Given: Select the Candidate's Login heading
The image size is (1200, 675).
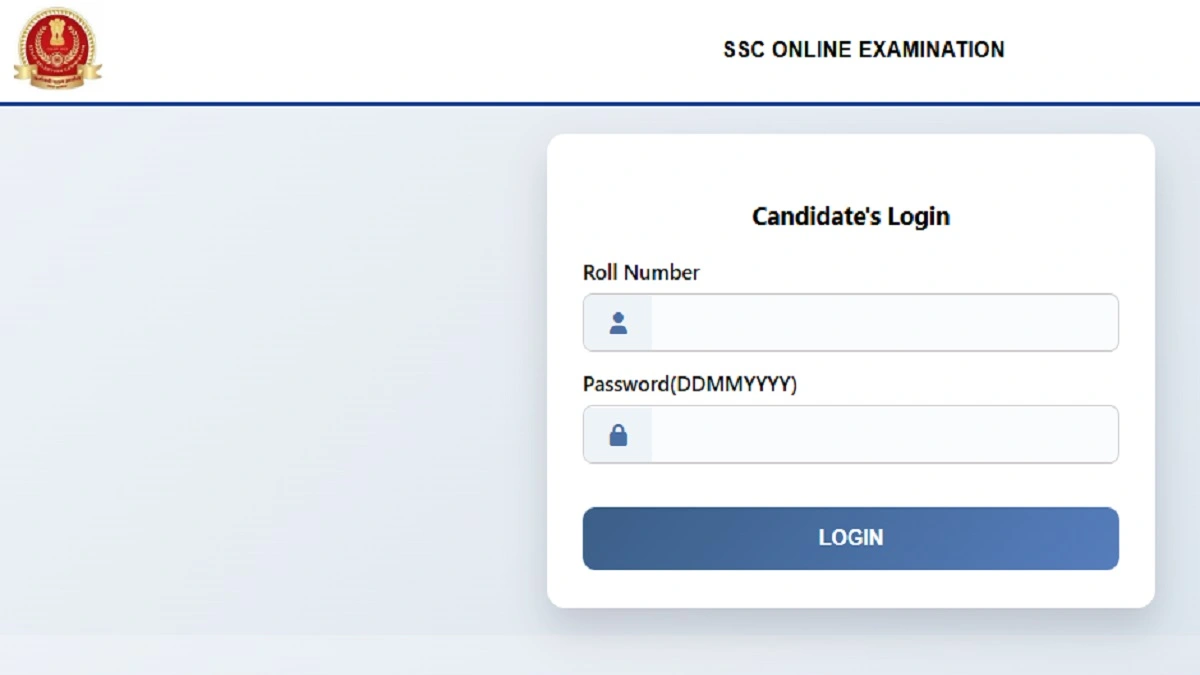Looking at the screenshot, I should 850,216.
